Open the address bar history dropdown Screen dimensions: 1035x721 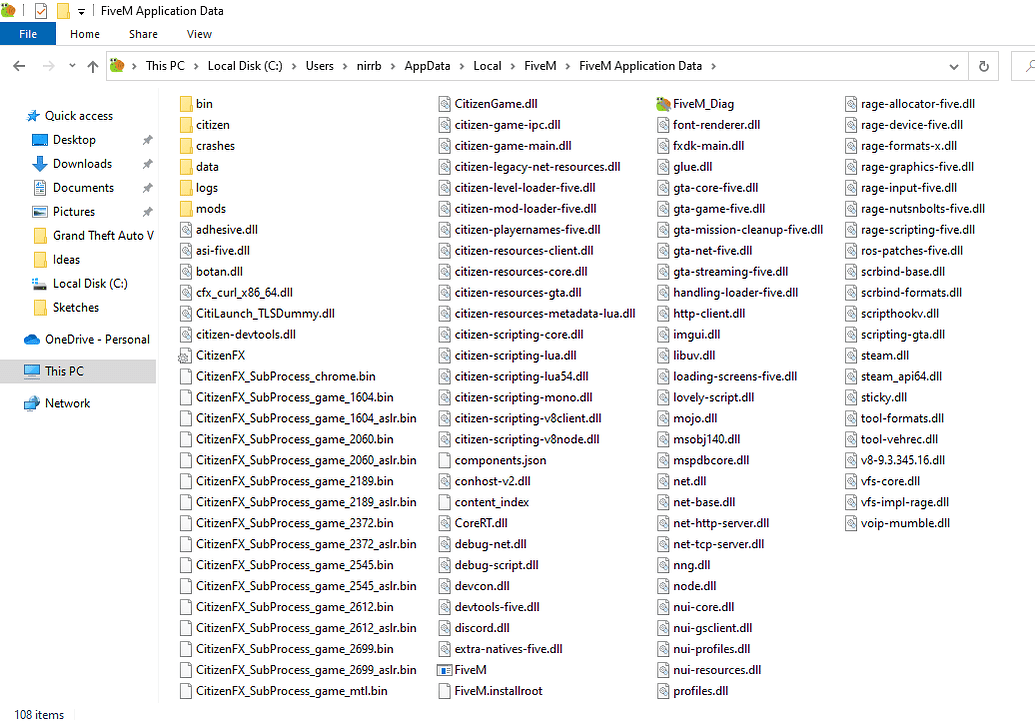tap(953, 66)
